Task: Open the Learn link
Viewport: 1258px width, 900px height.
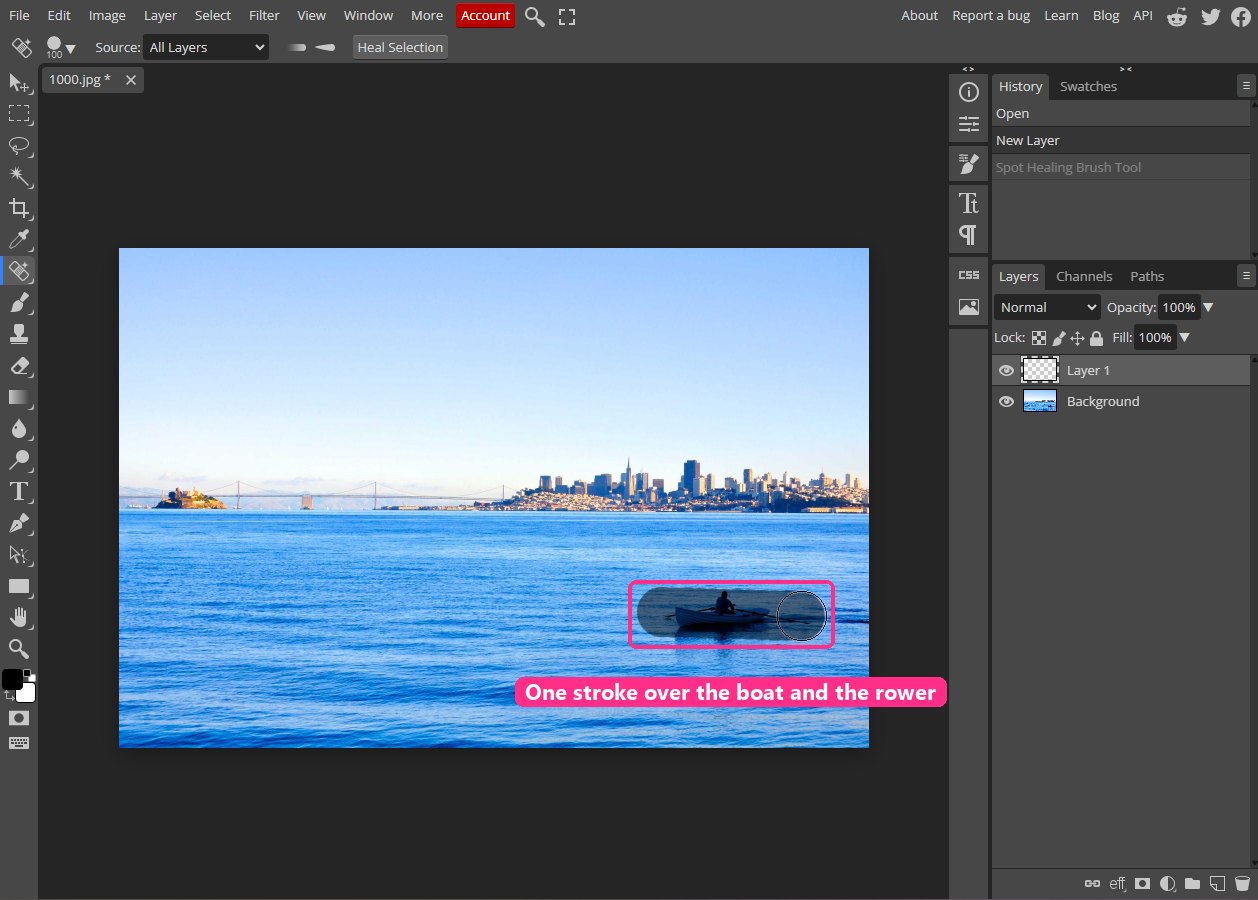Action: [x=1061, y=16]
